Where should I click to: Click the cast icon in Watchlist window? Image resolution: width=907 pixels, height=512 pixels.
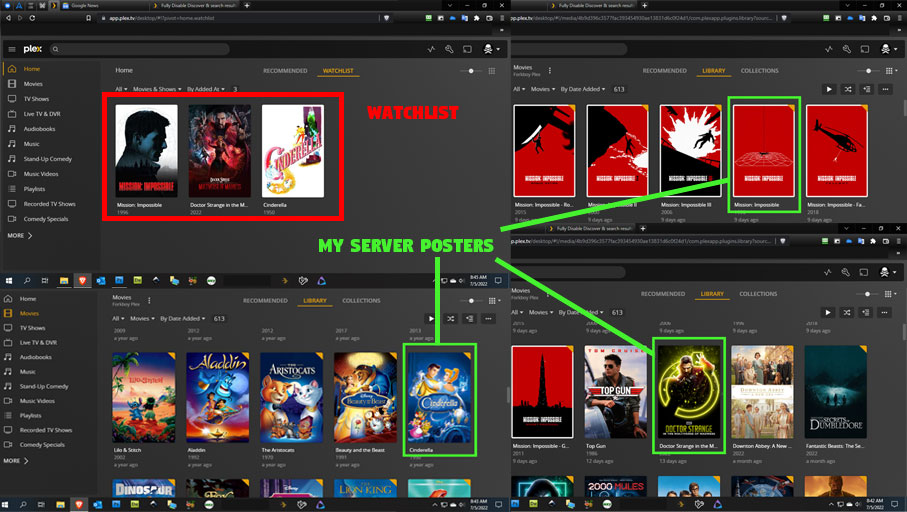pos(467,49)
